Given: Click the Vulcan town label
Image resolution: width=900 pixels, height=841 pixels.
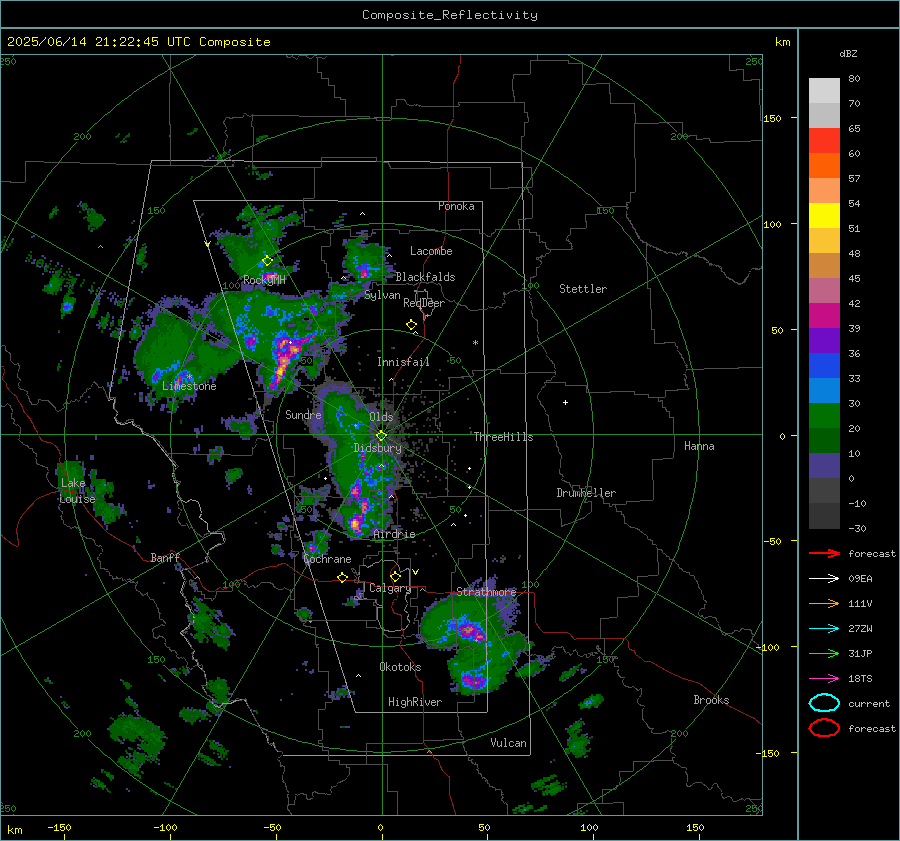Looking at the screenshot, I should (509, 743).
